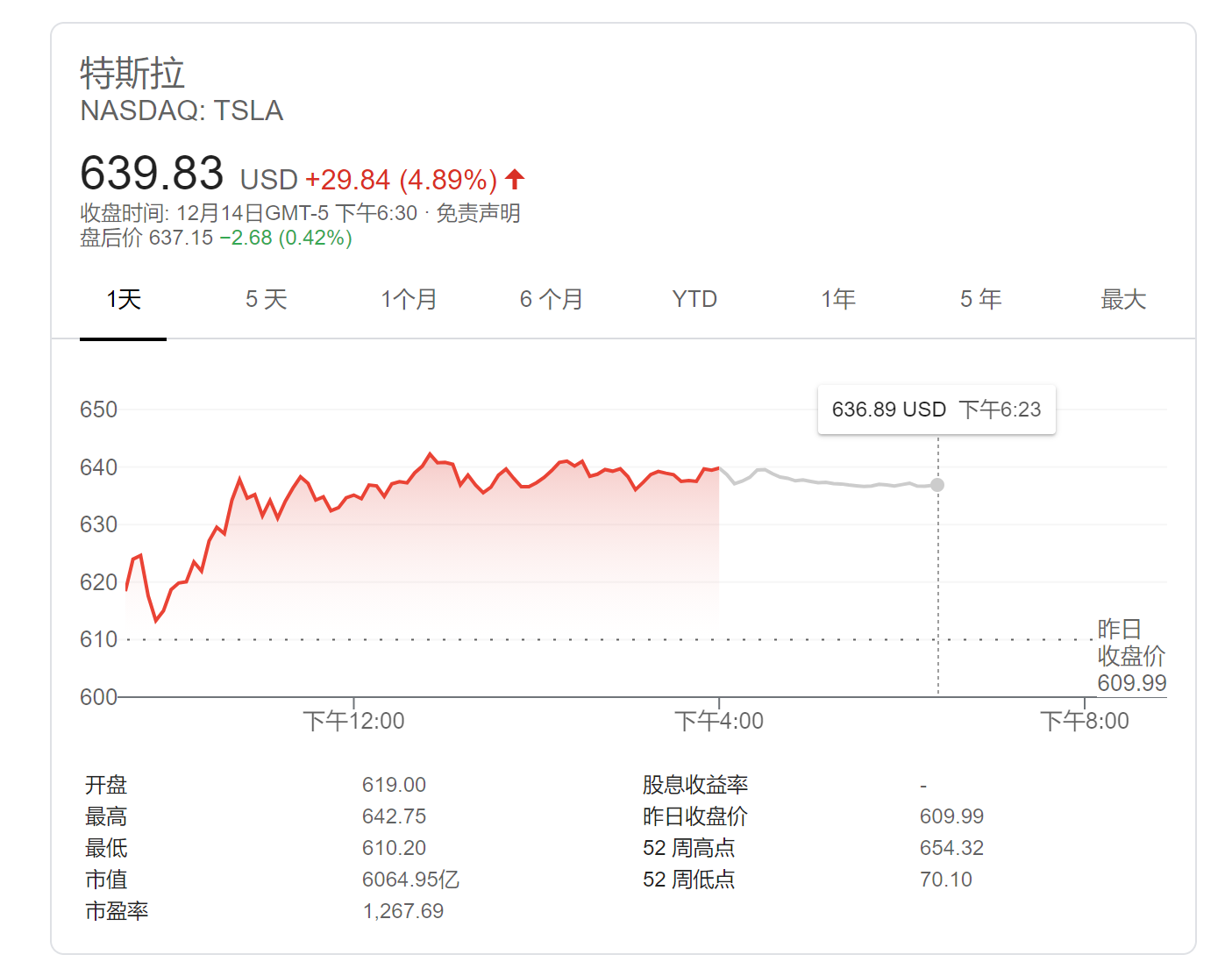
Task: Click the 特斯拉 company title
Action: tap(132, 73)
